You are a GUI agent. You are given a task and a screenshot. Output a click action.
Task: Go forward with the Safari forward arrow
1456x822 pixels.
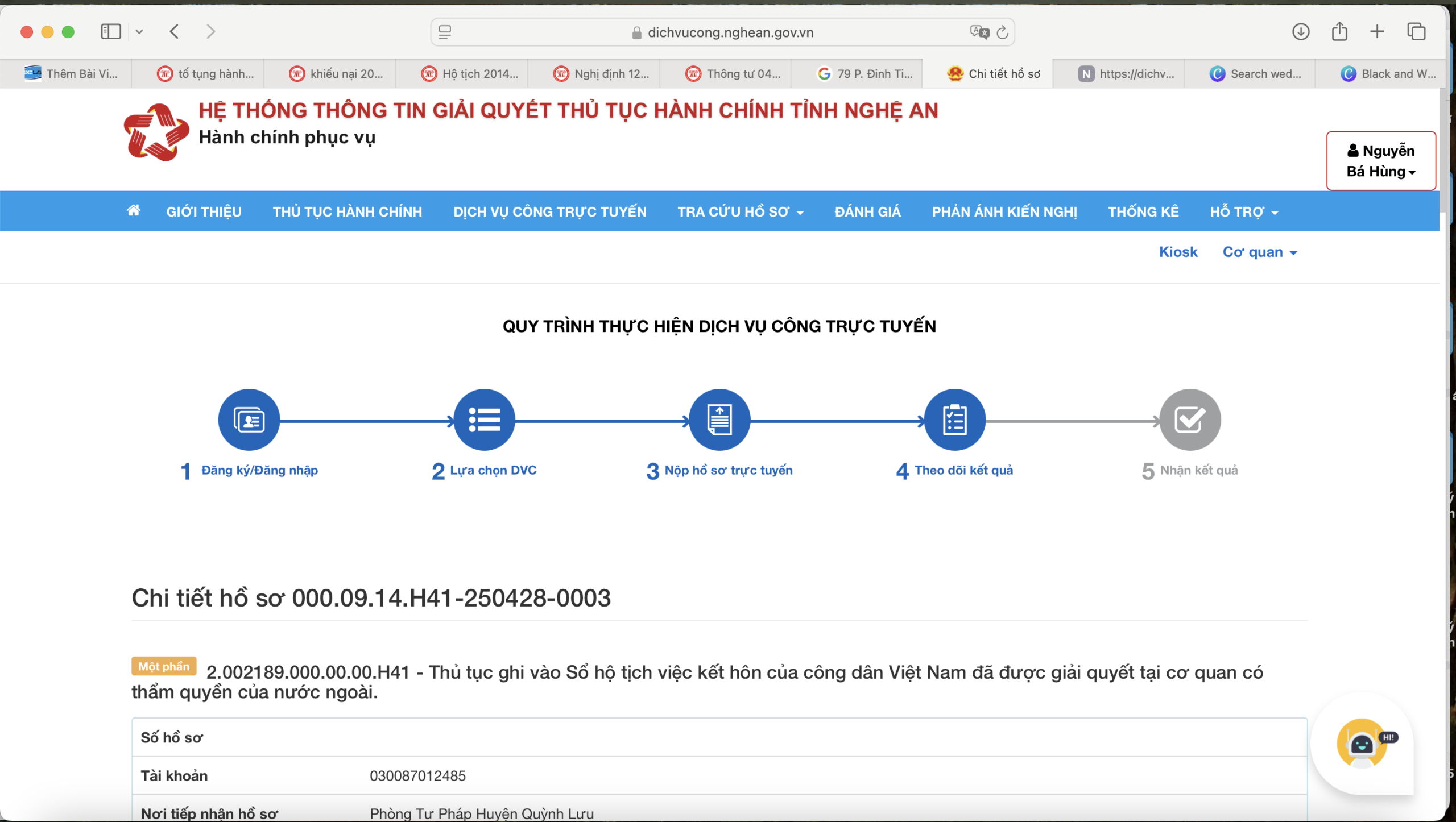pyautogui.click(x=210, y=31)
